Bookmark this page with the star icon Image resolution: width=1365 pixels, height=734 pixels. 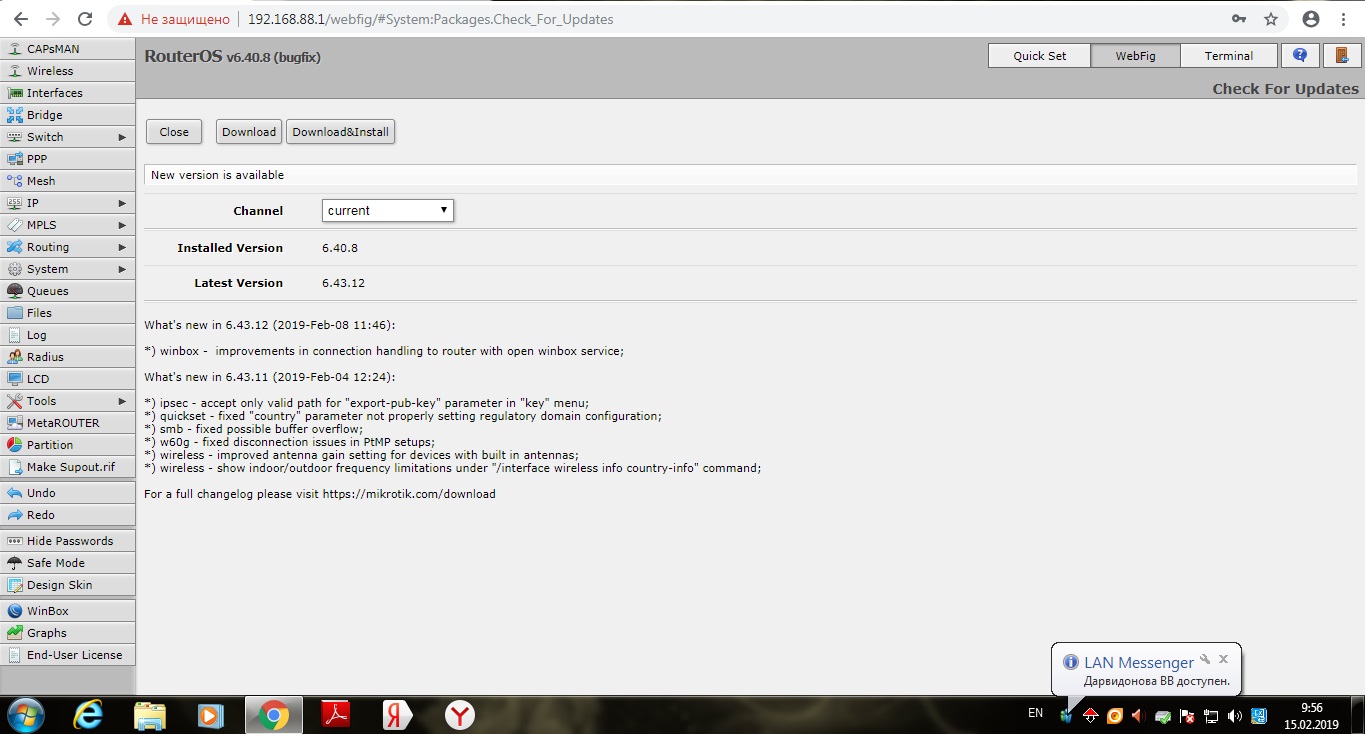pos(1271,19)
